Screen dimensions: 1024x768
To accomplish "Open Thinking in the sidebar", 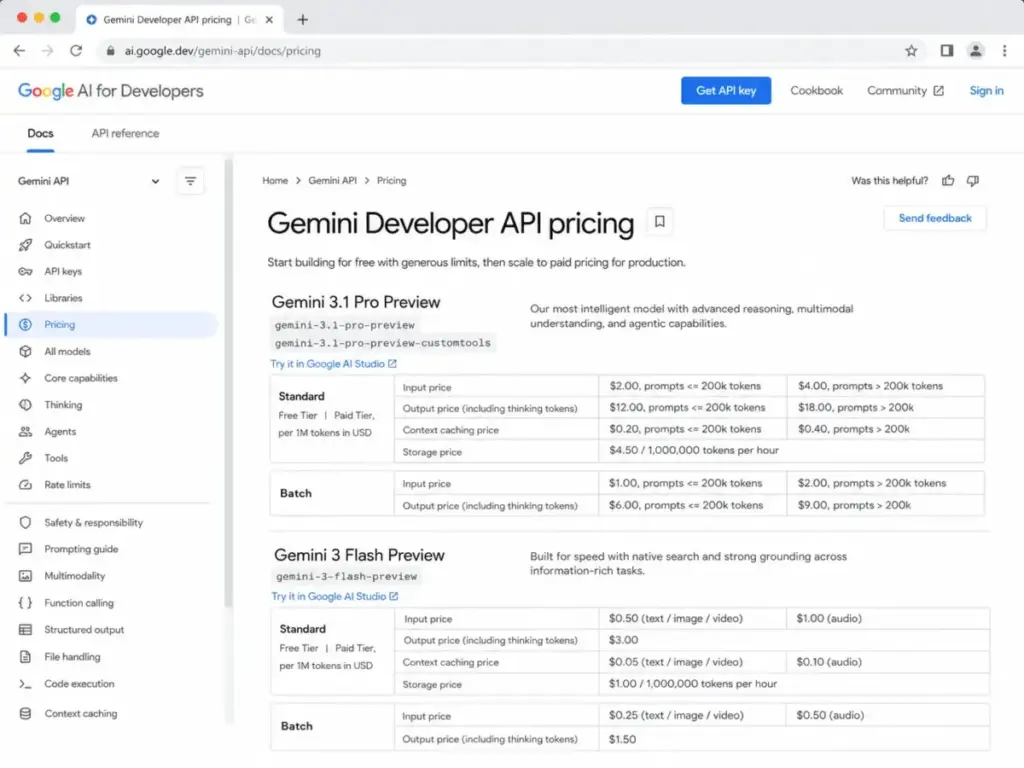I will (63, 405).
